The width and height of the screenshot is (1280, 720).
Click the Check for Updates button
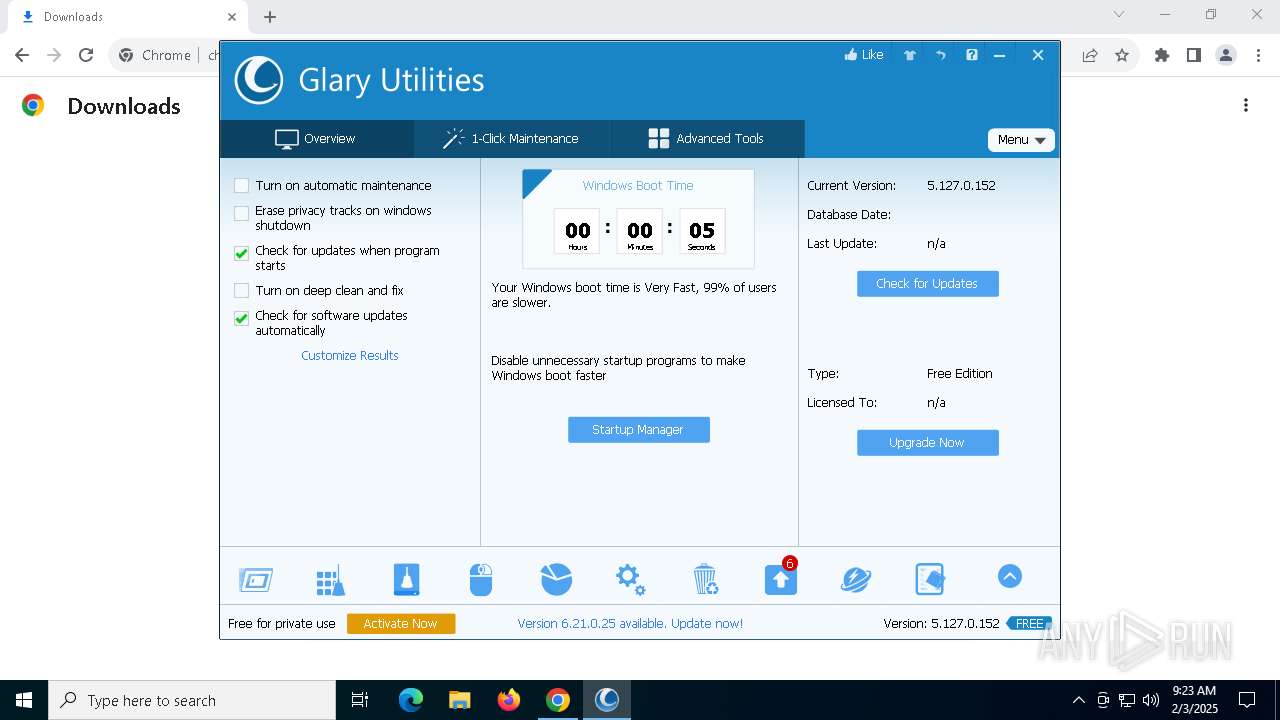coord(927,283)
